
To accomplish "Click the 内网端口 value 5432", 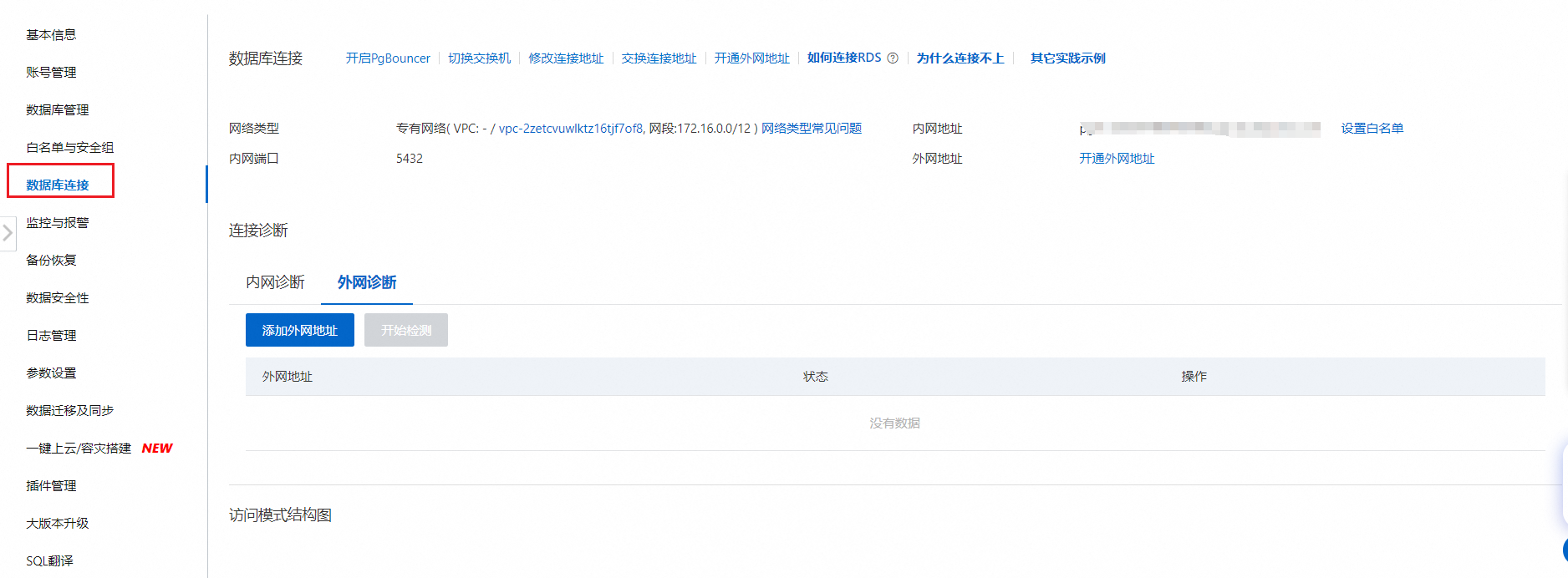I will [x=410, y=159].
